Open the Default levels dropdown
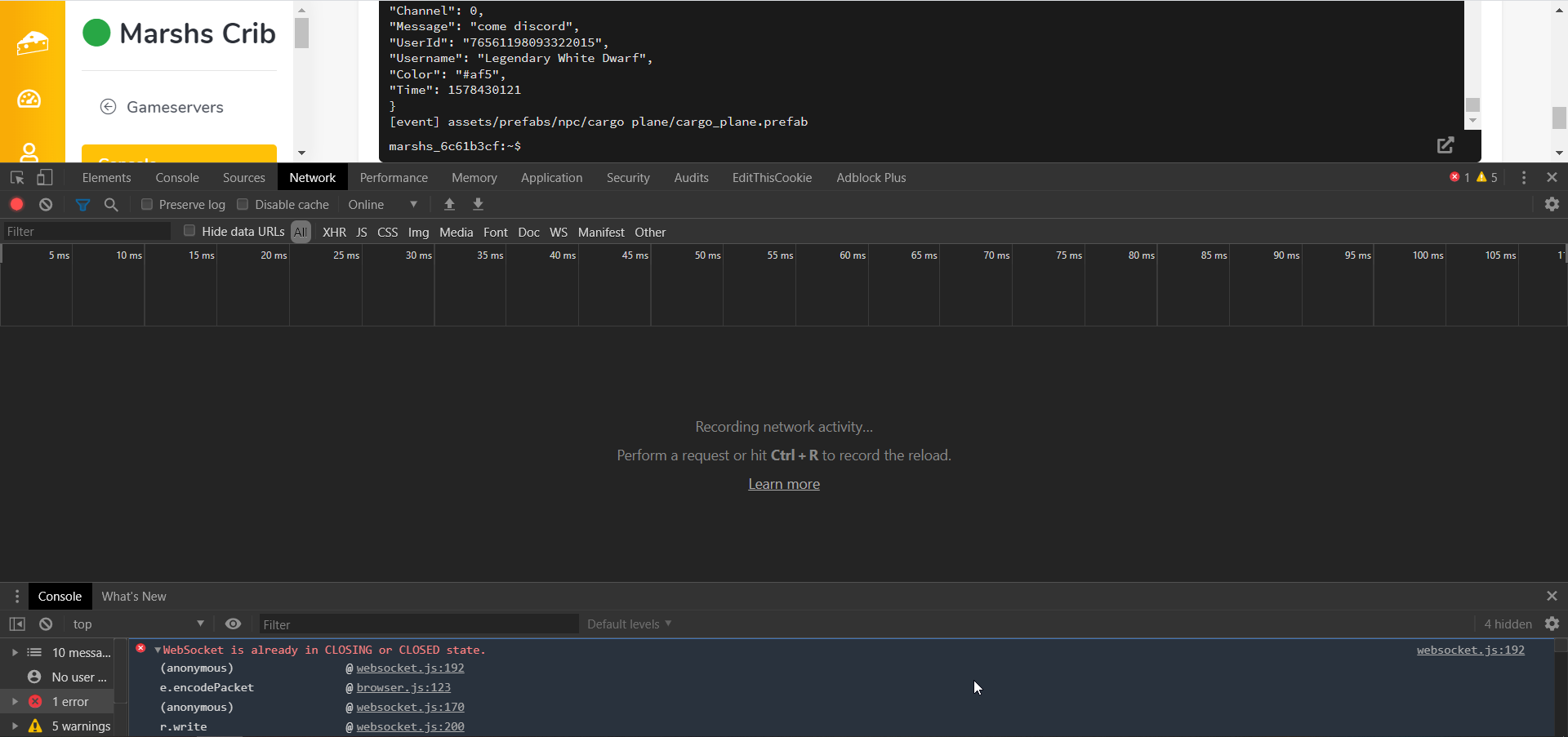This screenshot has width=1568, height=737. coord(629,624)
